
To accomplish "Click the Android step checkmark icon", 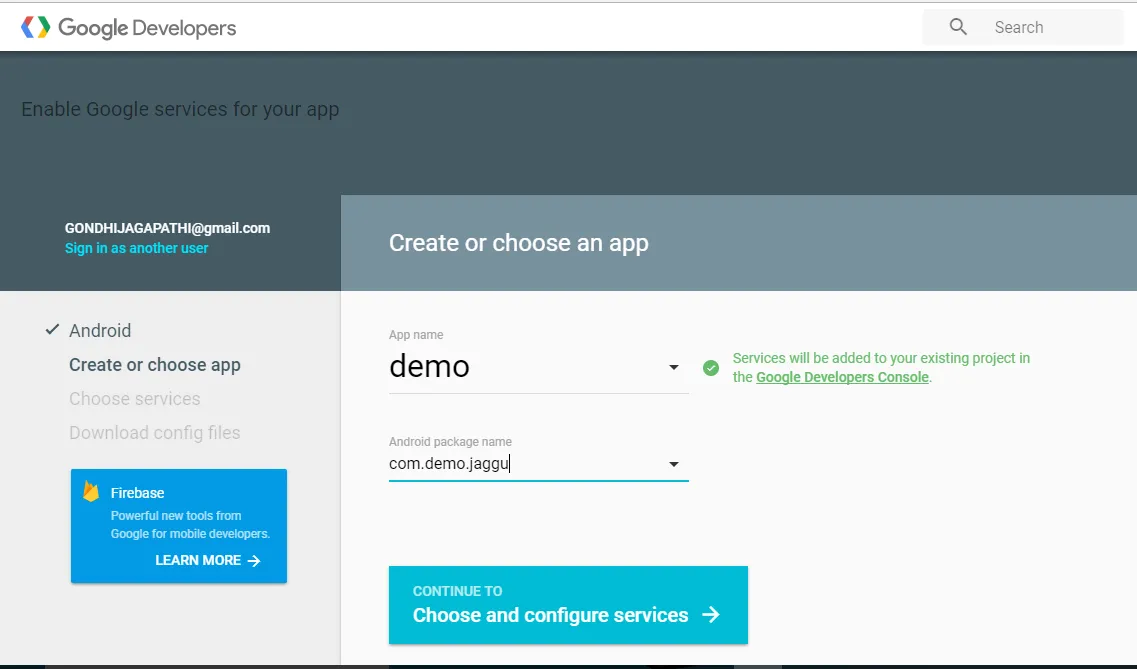I will point(52,330).
